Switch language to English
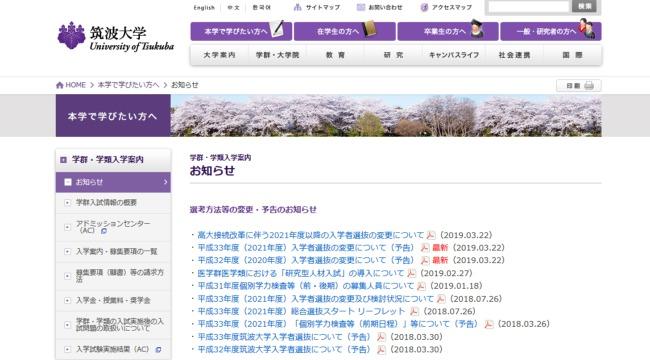This screenshot has width=650, height=360. [204, 7]
